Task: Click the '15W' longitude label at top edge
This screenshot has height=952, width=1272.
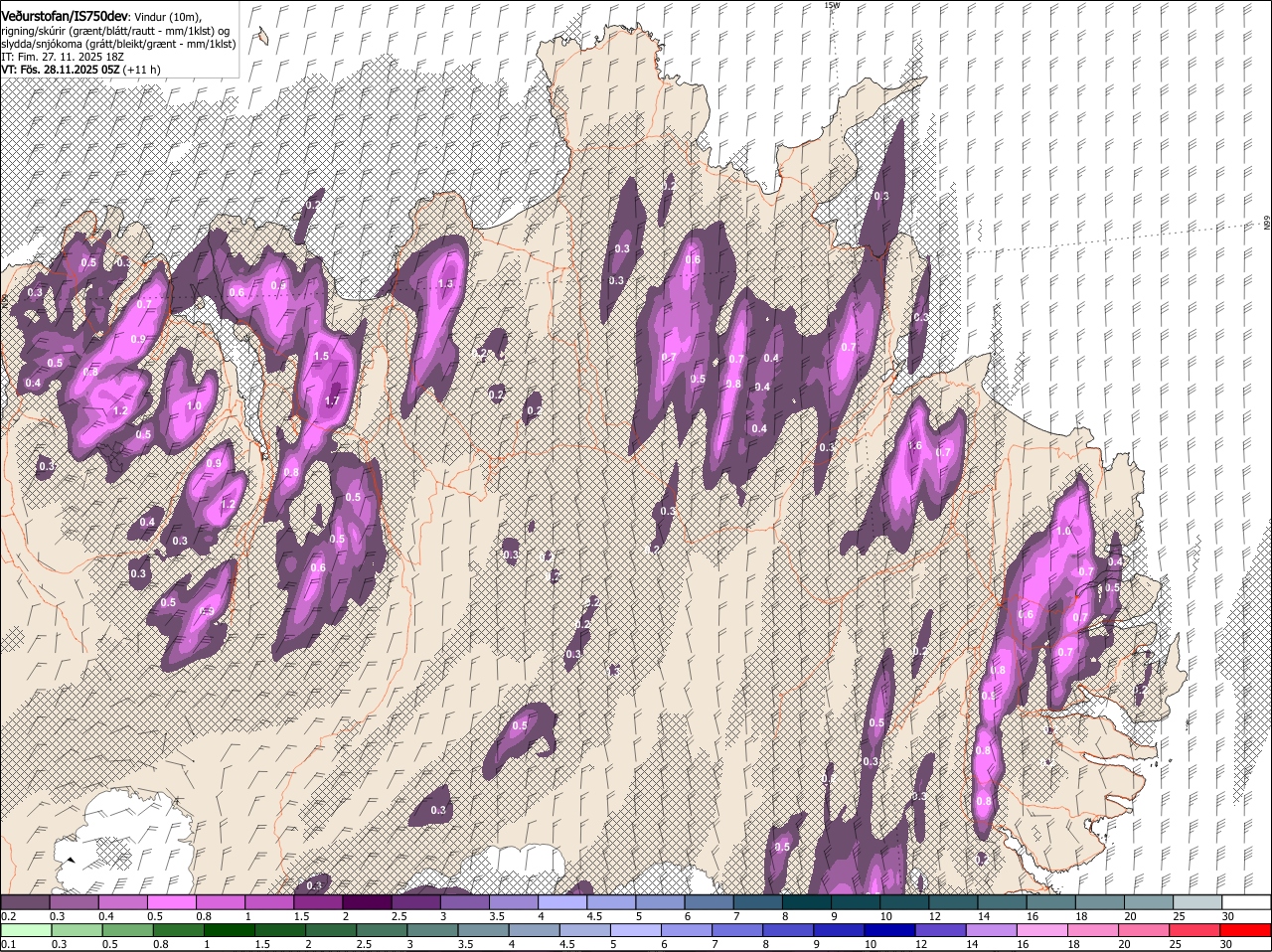Action: (x=832, y=5)
